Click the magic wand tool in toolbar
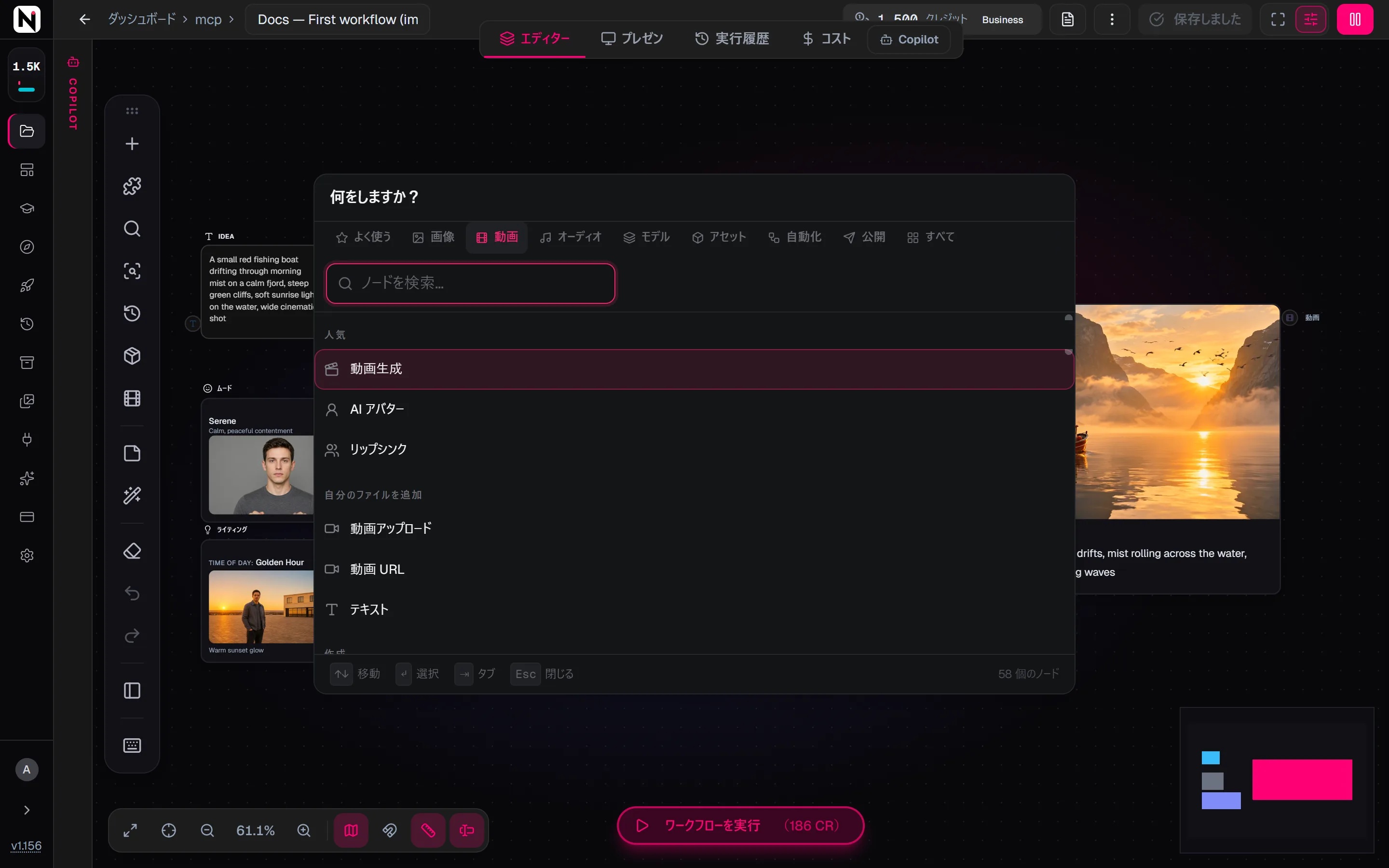This screenshot has width=1389, height=868. [x=132, y=495]
